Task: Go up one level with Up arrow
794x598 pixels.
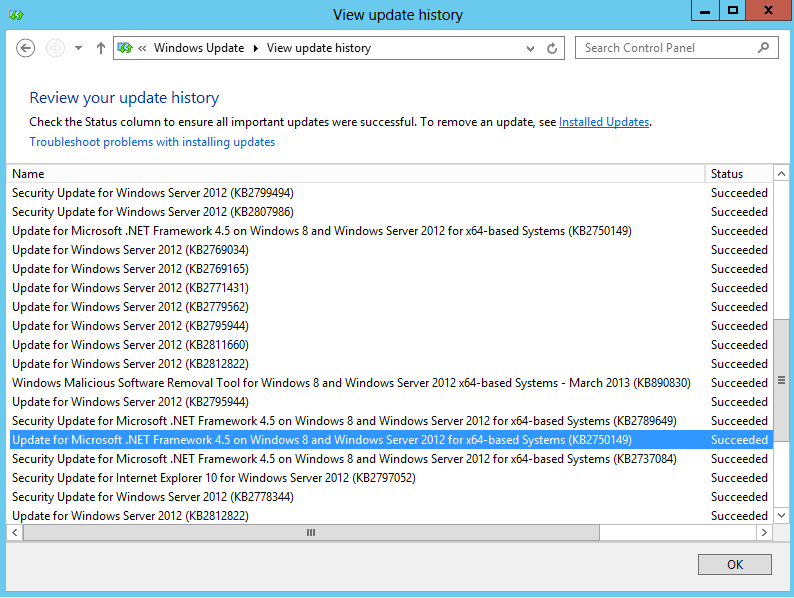Action: 101,48
